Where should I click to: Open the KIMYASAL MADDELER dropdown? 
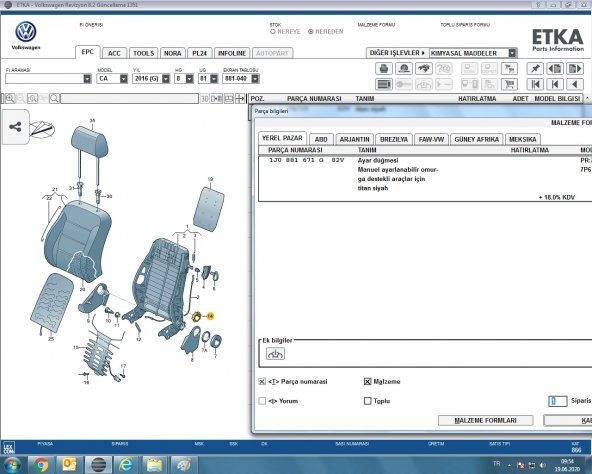[512, 53]
